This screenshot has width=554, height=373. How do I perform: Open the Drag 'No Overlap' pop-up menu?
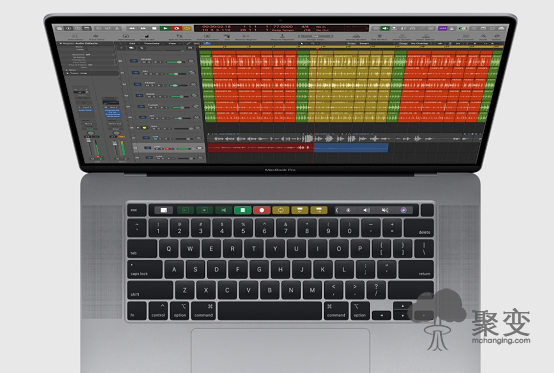(x=419, y=43)
